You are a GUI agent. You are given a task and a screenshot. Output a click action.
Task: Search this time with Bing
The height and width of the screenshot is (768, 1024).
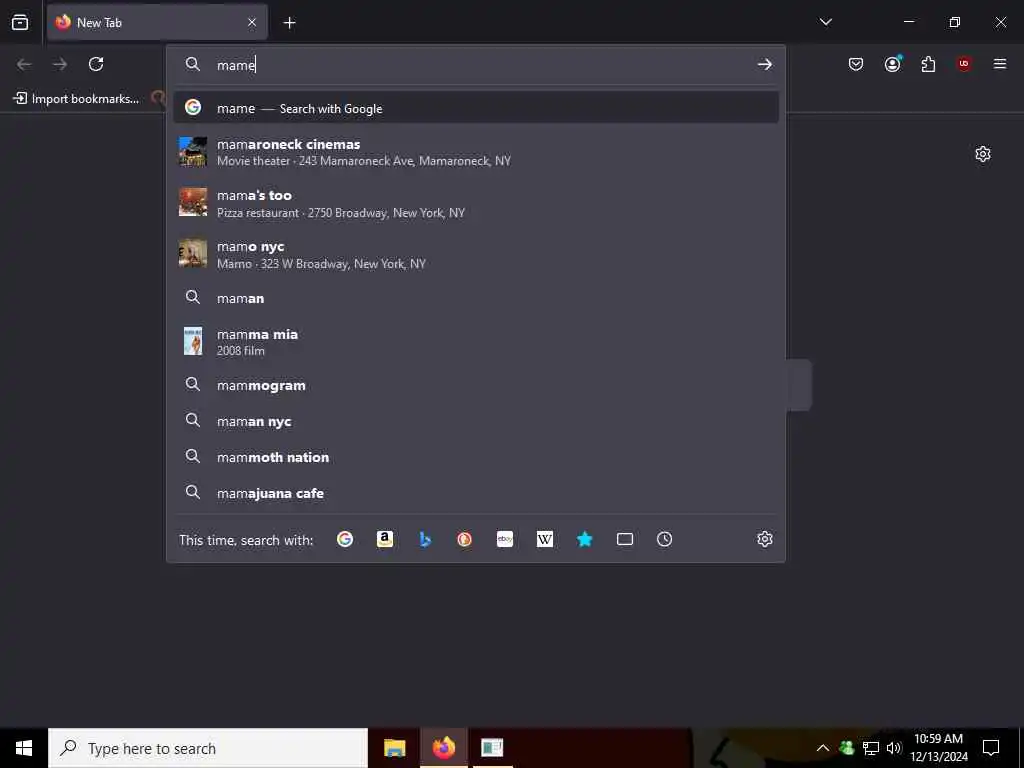[425, 539]
